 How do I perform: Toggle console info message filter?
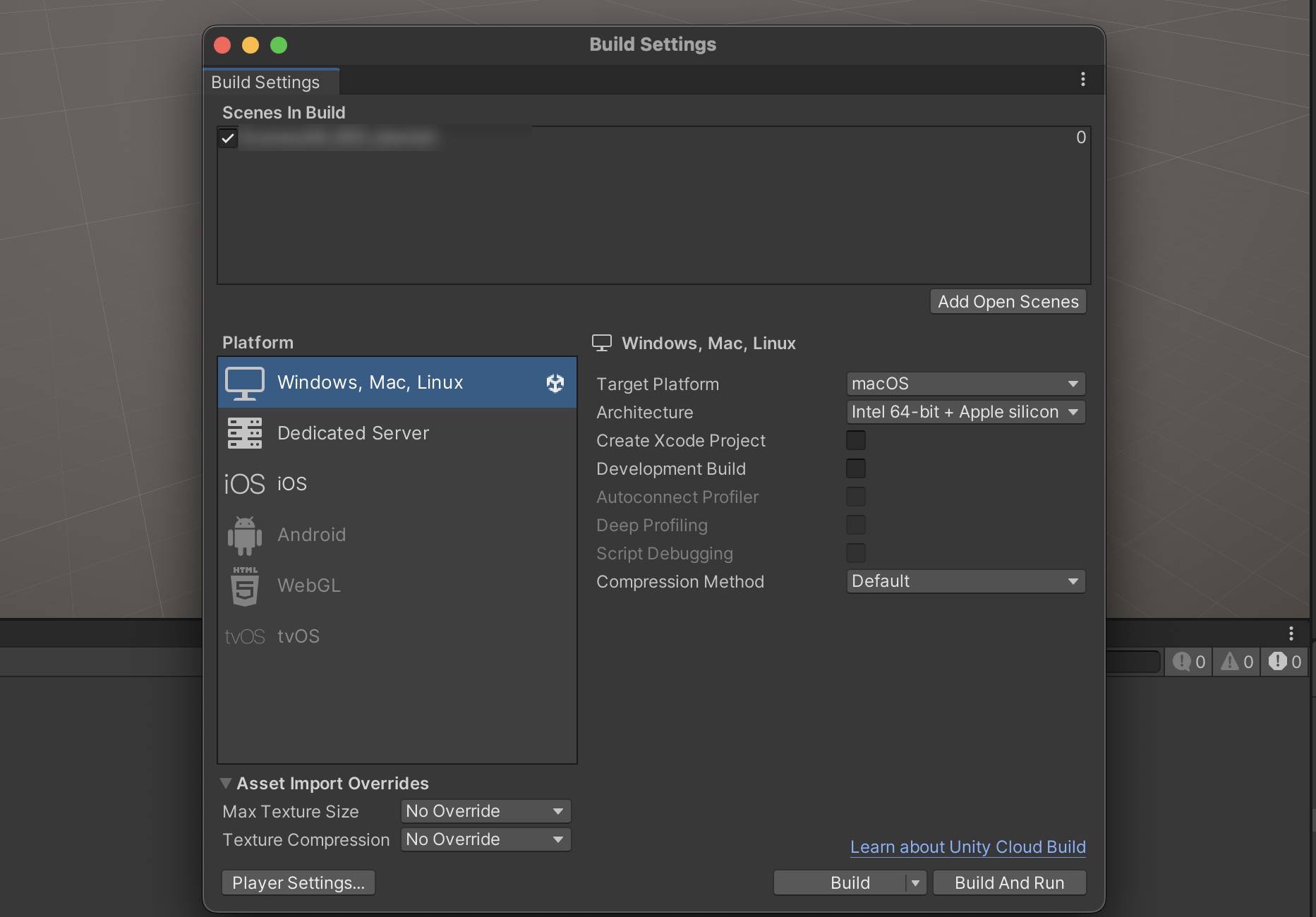(x=1189, y=662)
